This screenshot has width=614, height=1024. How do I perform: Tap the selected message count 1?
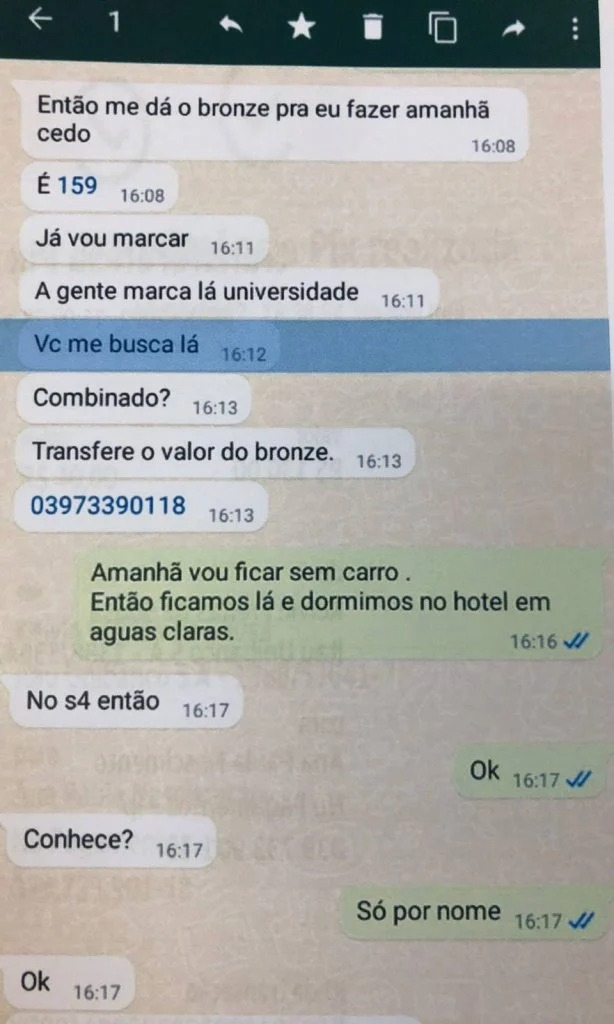pyautogui.click(x=115, y=22)
